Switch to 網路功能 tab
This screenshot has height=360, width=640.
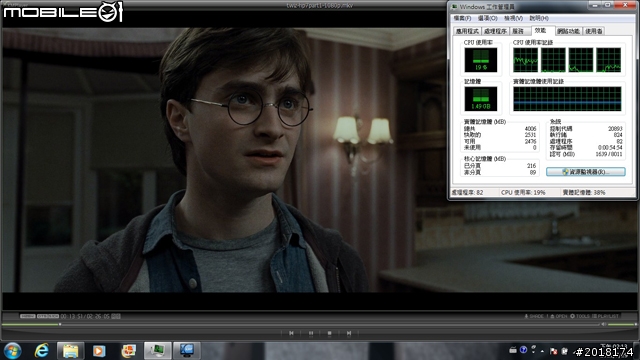tap(569, 31)
